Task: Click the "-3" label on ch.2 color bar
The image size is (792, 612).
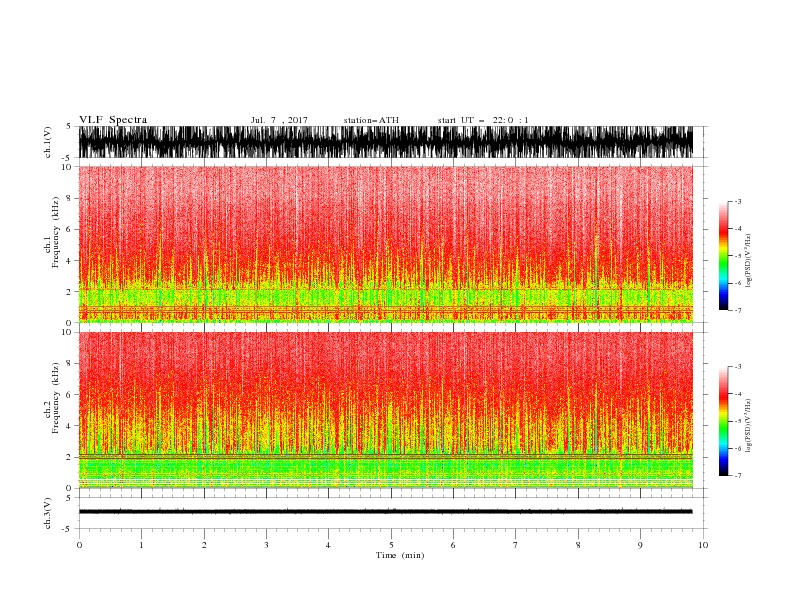Action: [738, 367]
